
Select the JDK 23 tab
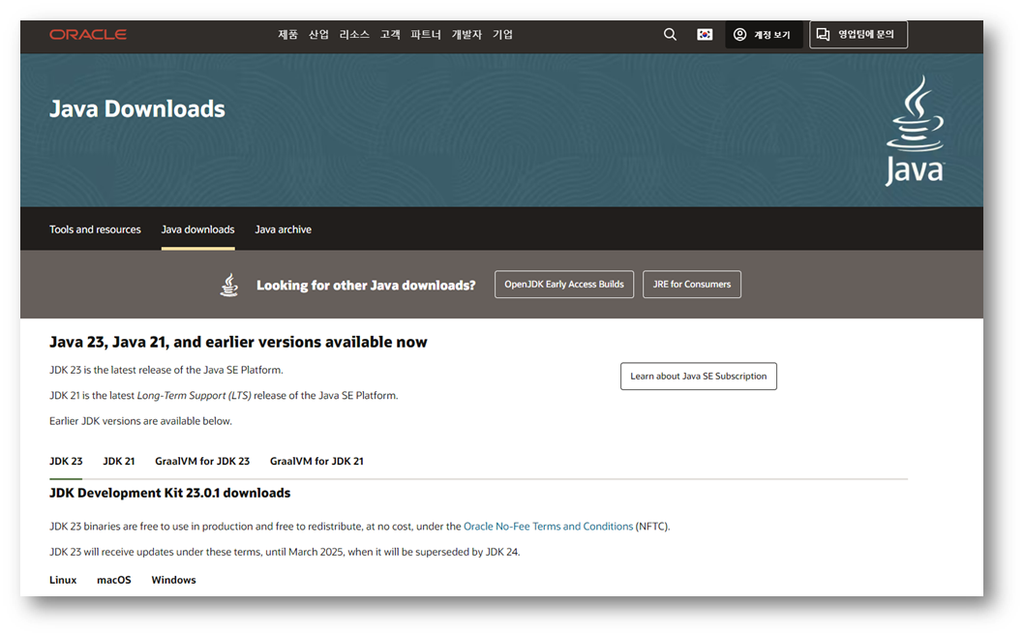(66, 461)
